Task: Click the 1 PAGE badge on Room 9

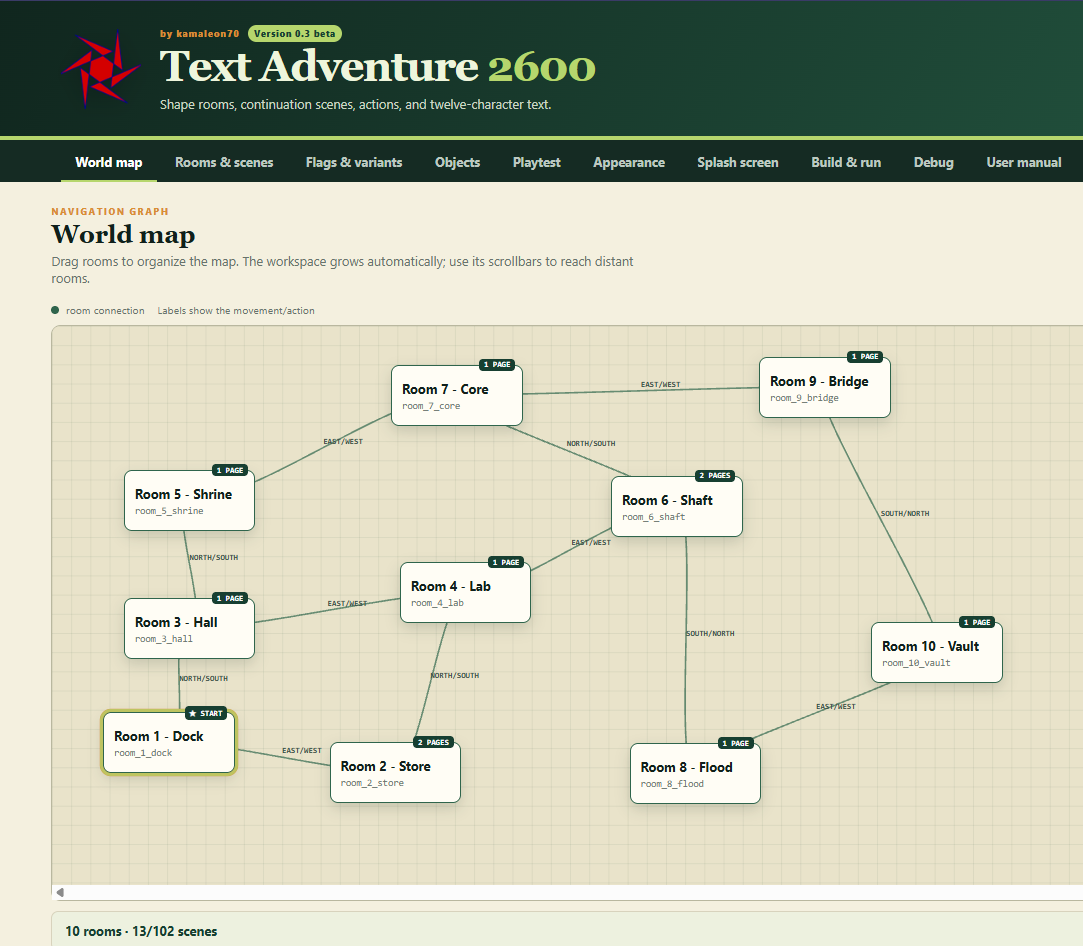Action: coord(865,357)
